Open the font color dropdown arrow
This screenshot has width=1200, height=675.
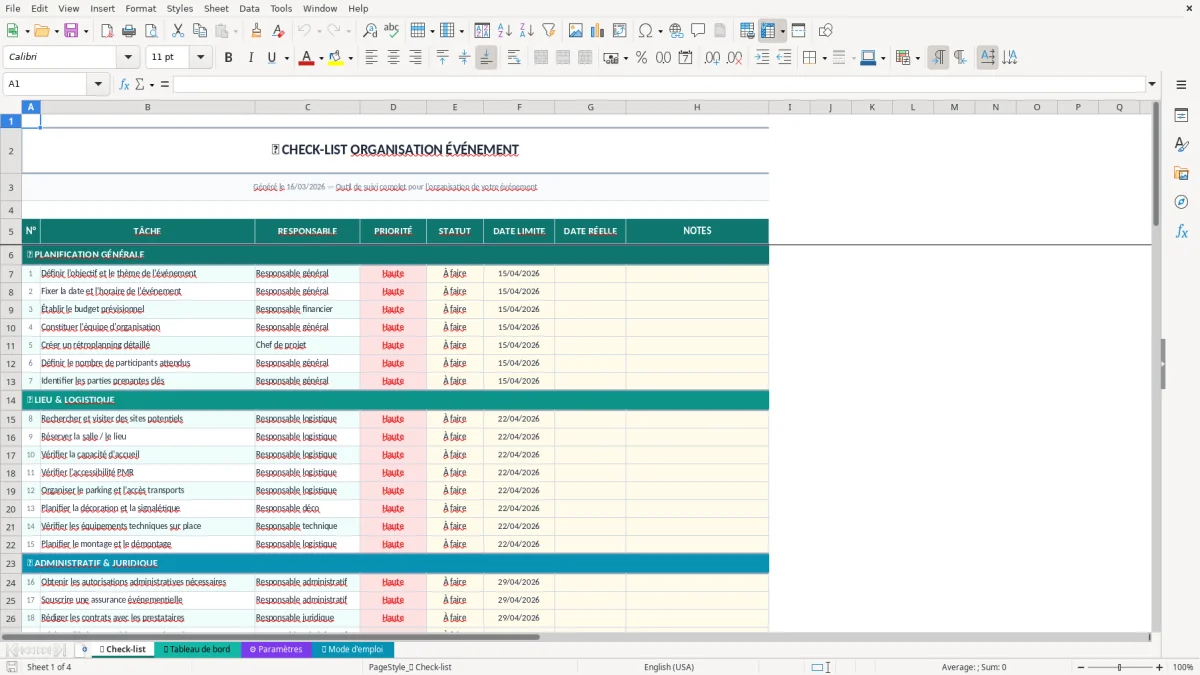(x=319, y=58)
